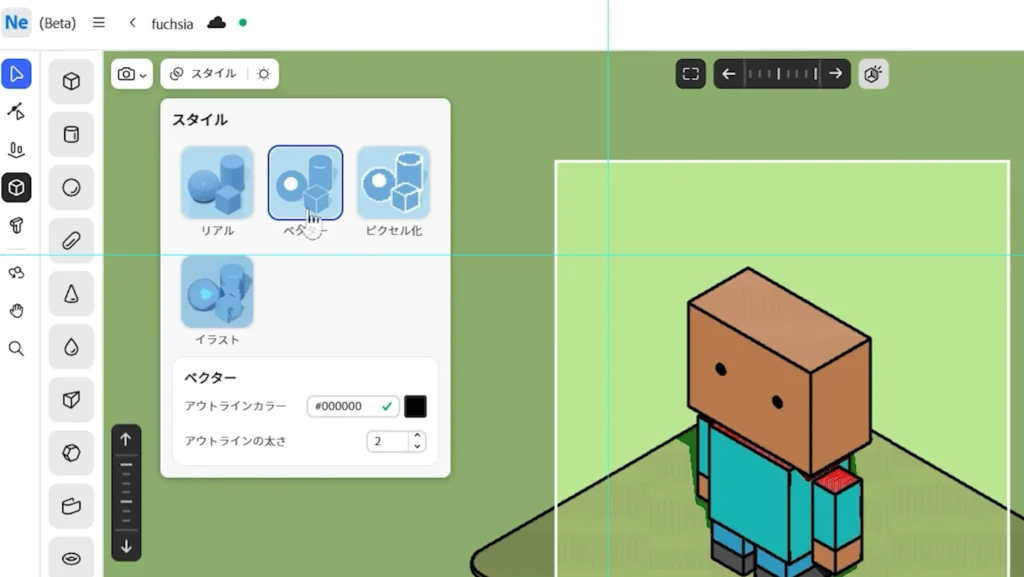Open the 3D view cube settings
1024x577 pixels.
coord(873,74)
